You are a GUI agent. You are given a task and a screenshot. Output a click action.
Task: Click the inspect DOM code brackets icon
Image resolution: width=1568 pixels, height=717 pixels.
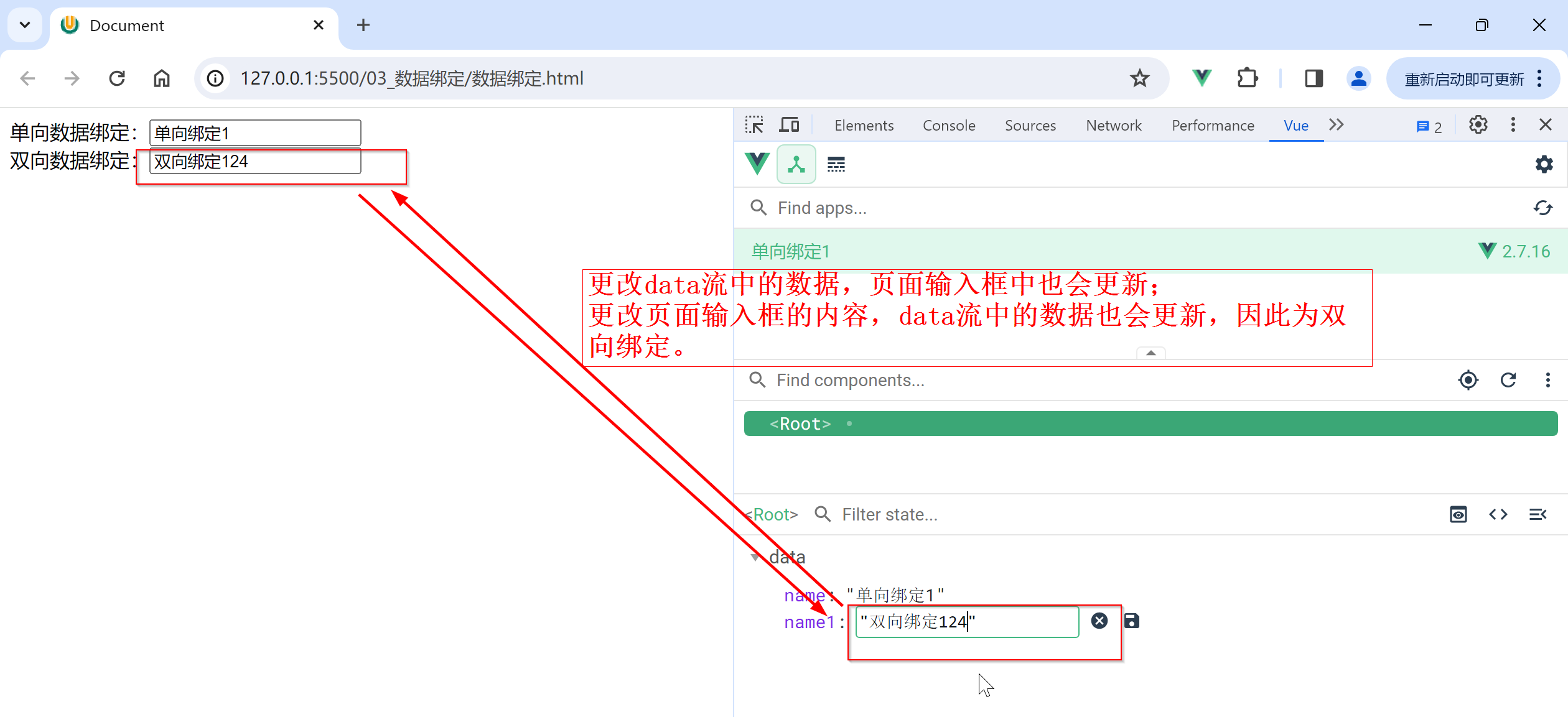(x=1498, y=514)
